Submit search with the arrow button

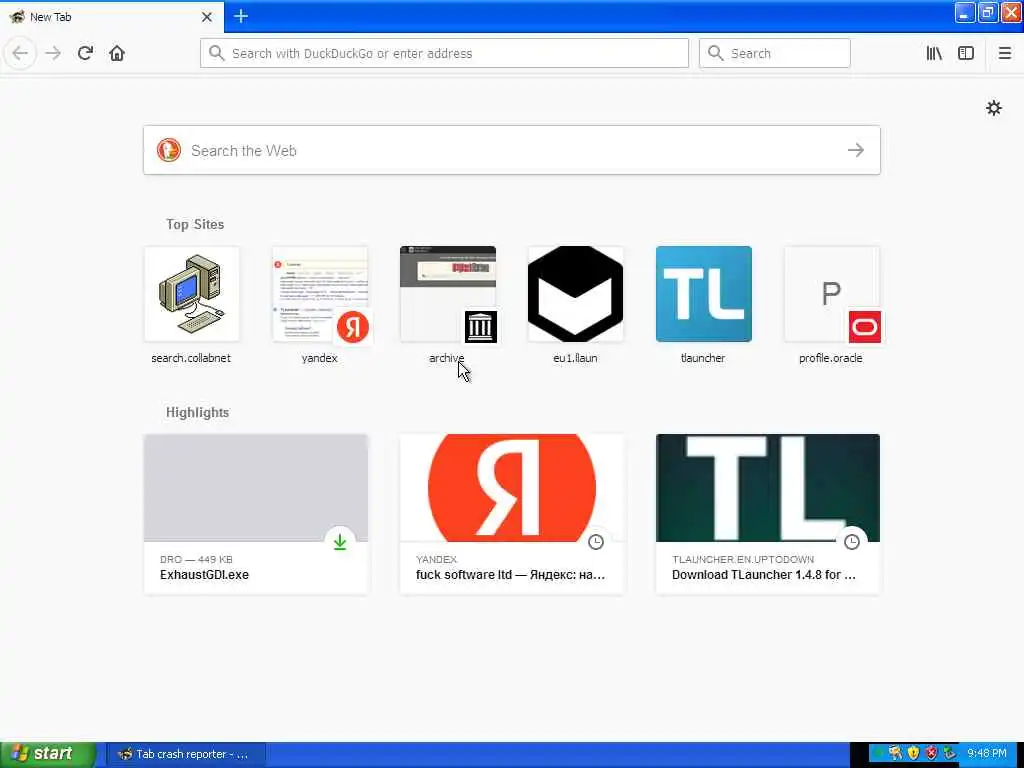[x=856, y=150]
